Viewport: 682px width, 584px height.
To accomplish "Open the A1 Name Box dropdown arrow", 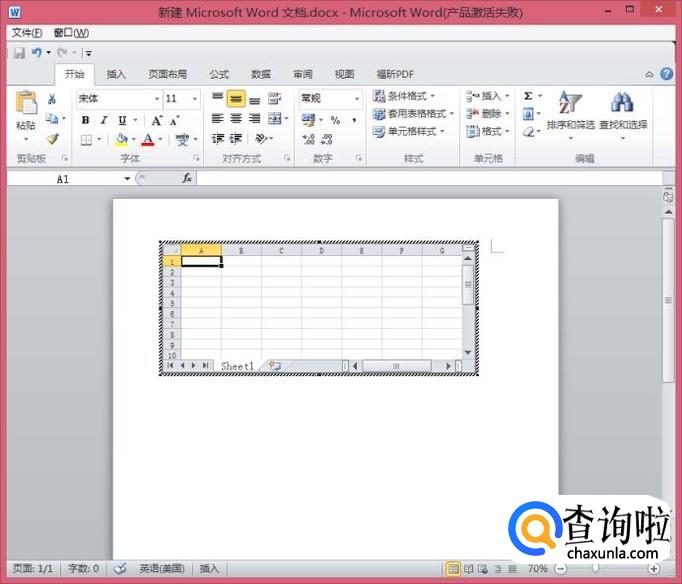I will coord(127,179).
